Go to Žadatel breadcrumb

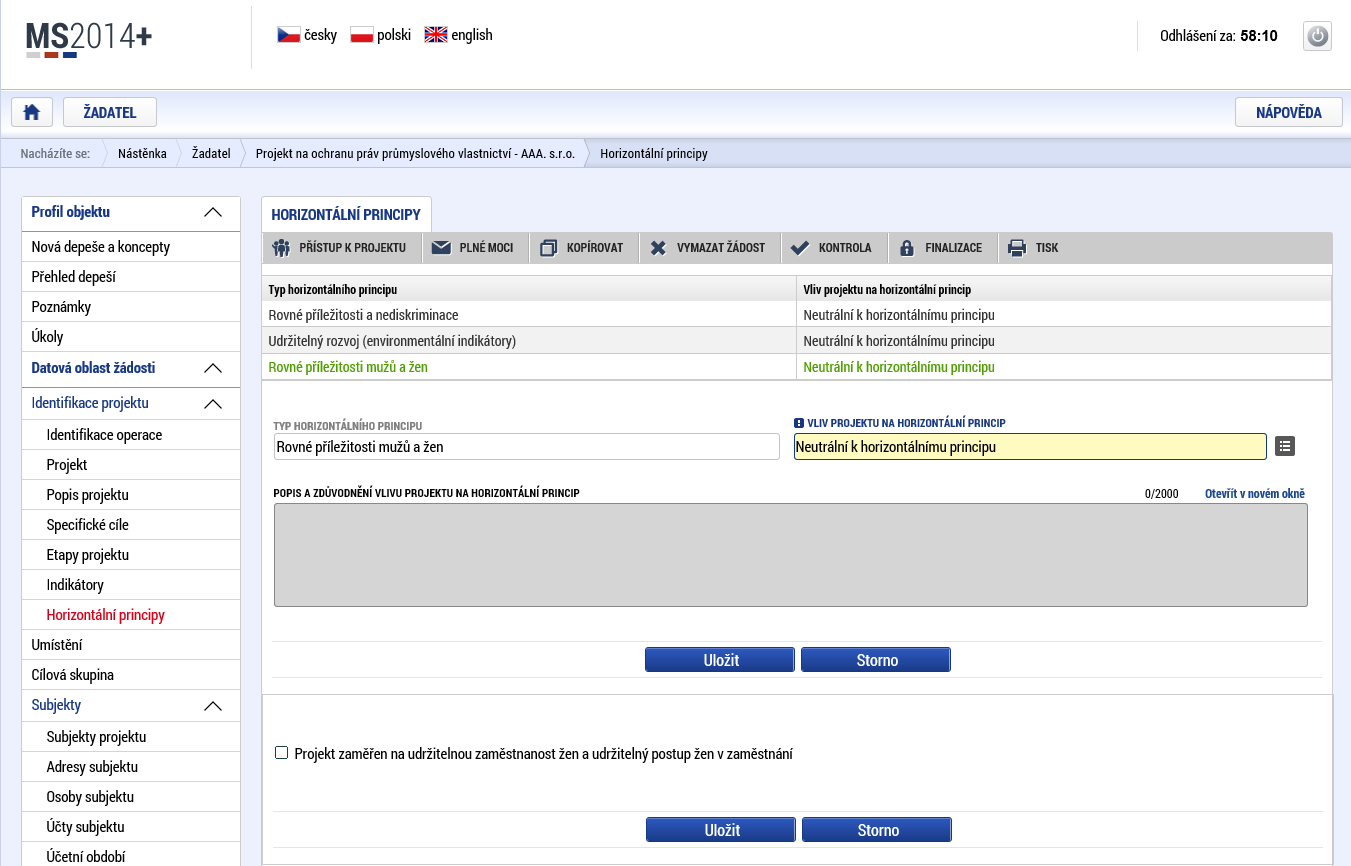pos(211,154)
